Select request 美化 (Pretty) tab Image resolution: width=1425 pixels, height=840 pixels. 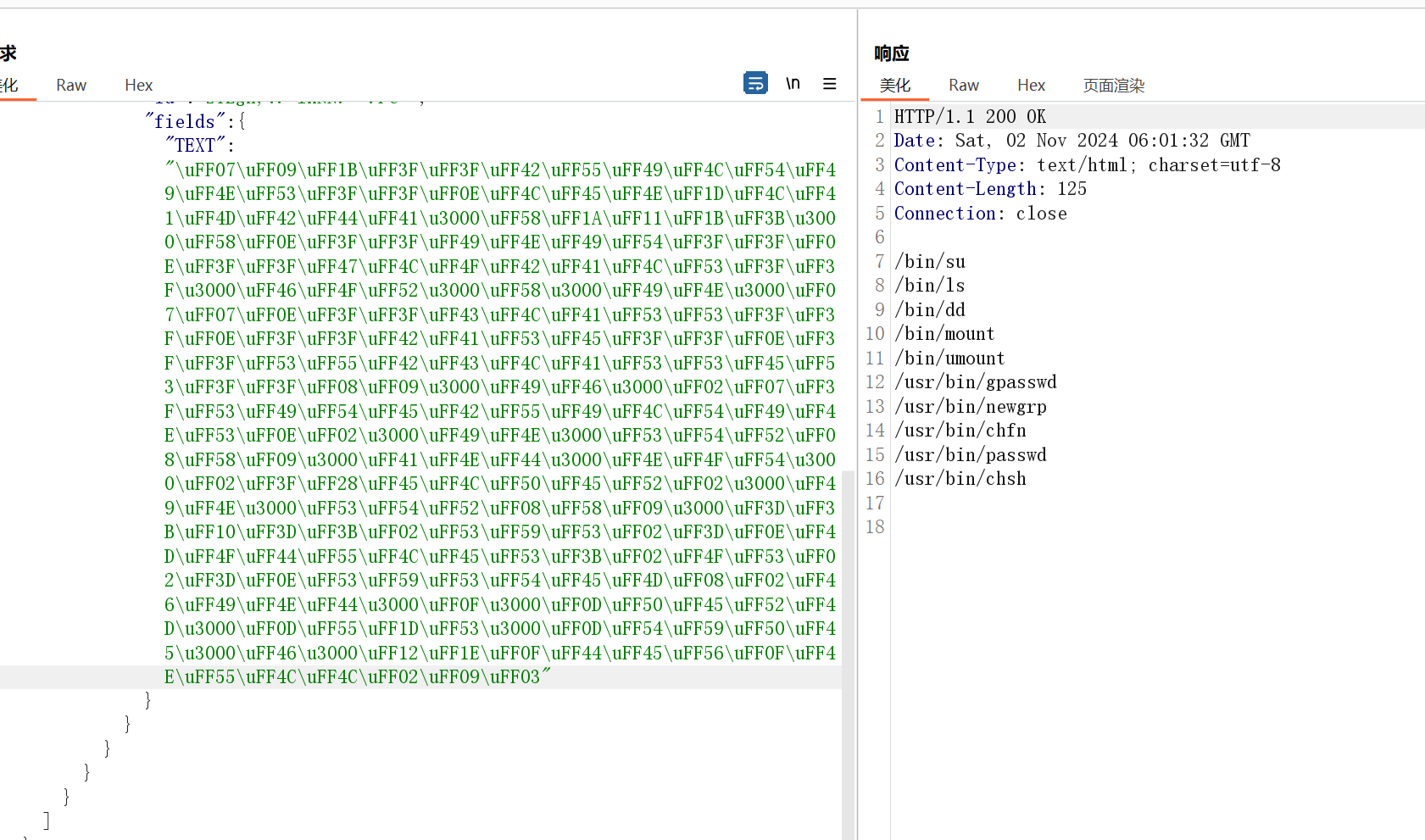9,85
